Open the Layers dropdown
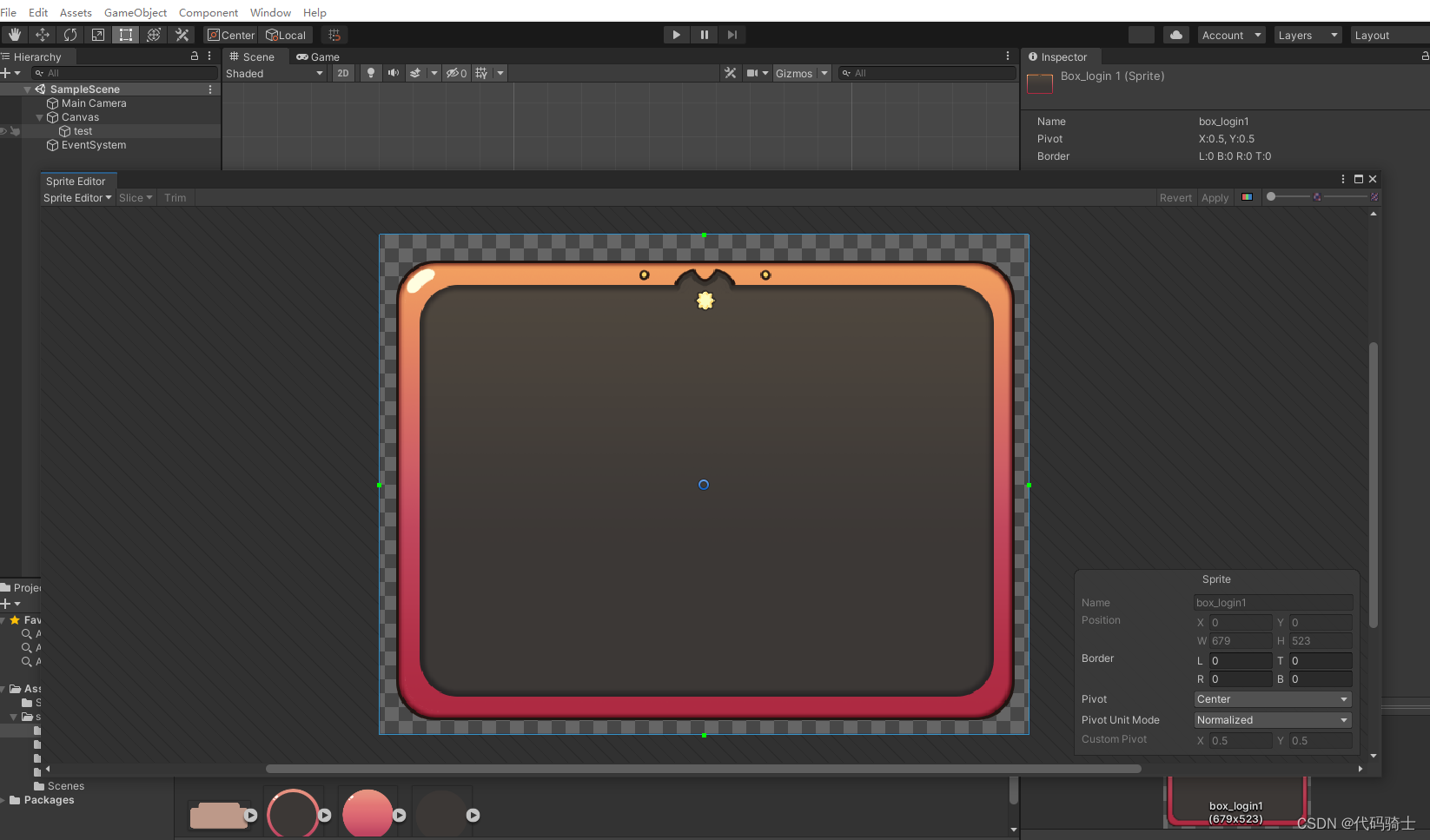This screenshot has height=840, width=1430. tap(1308, 36)
